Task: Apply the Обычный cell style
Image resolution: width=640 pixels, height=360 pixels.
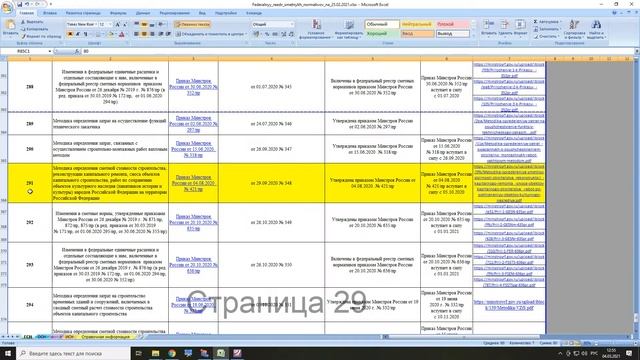Action: point(382,24)
